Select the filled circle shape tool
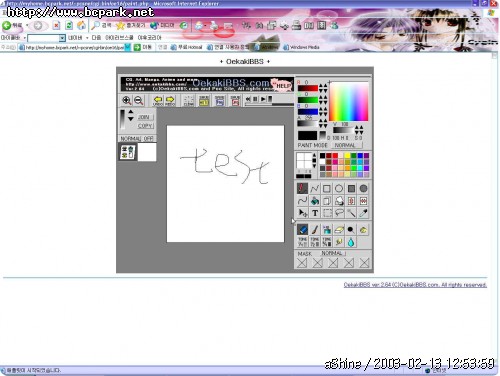The height and width of the screenshot is (376, 500). (x=363, y=189)
